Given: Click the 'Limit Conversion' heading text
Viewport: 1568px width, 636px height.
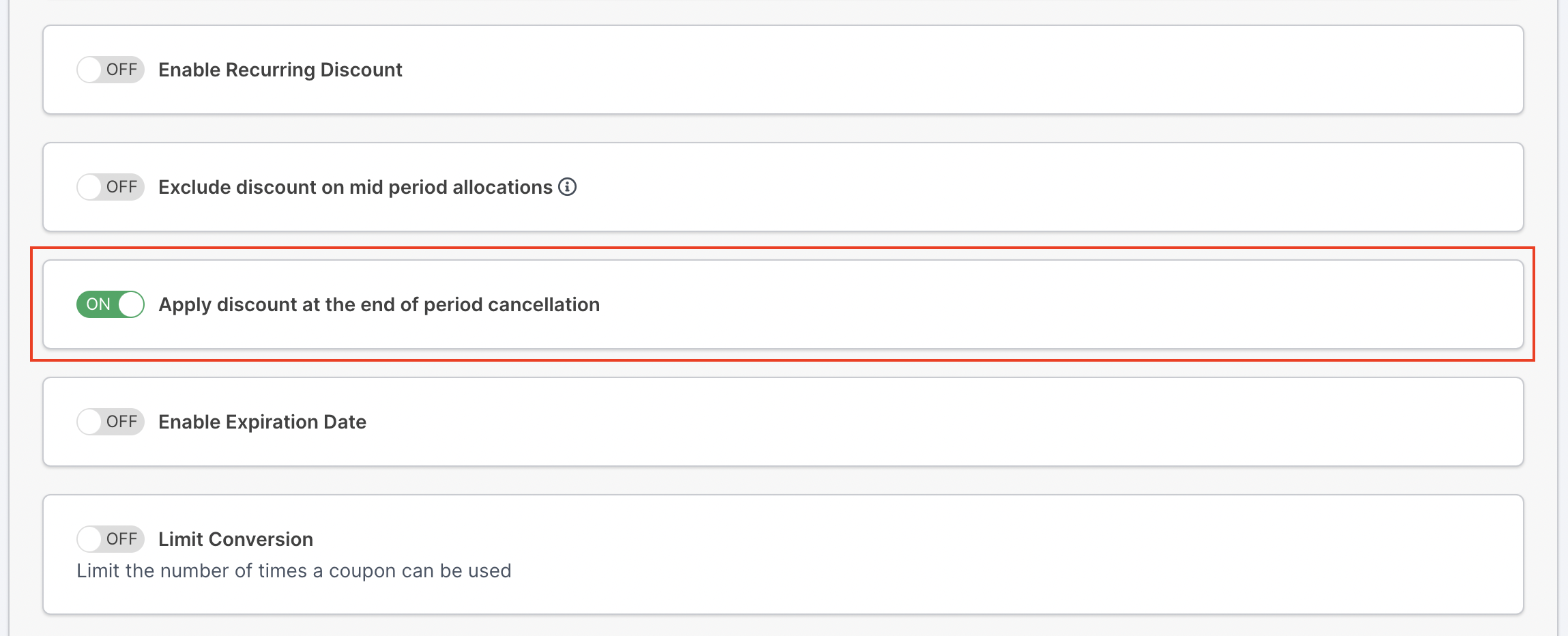Looking at the screenshot, I should (235, 539).
